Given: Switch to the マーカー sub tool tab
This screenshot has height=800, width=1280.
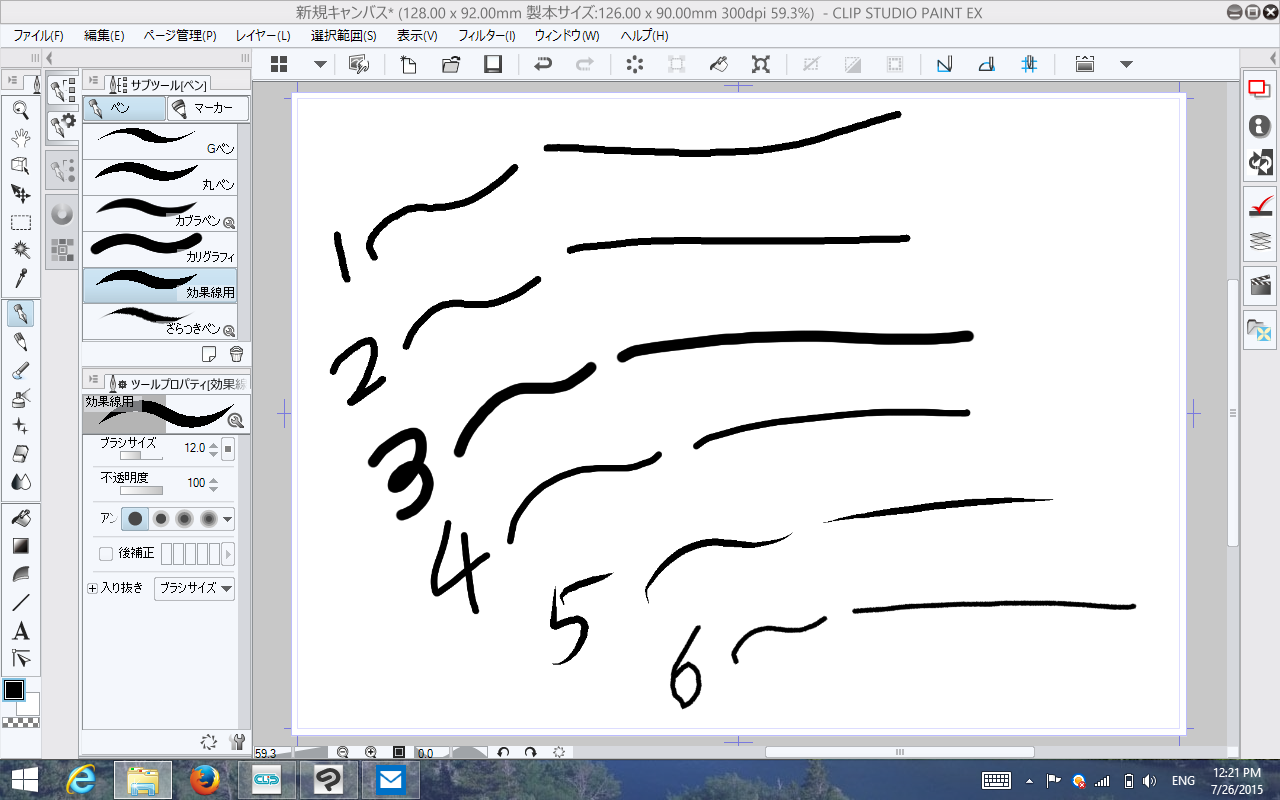Looking at the screenshot, I should point(207,108).
